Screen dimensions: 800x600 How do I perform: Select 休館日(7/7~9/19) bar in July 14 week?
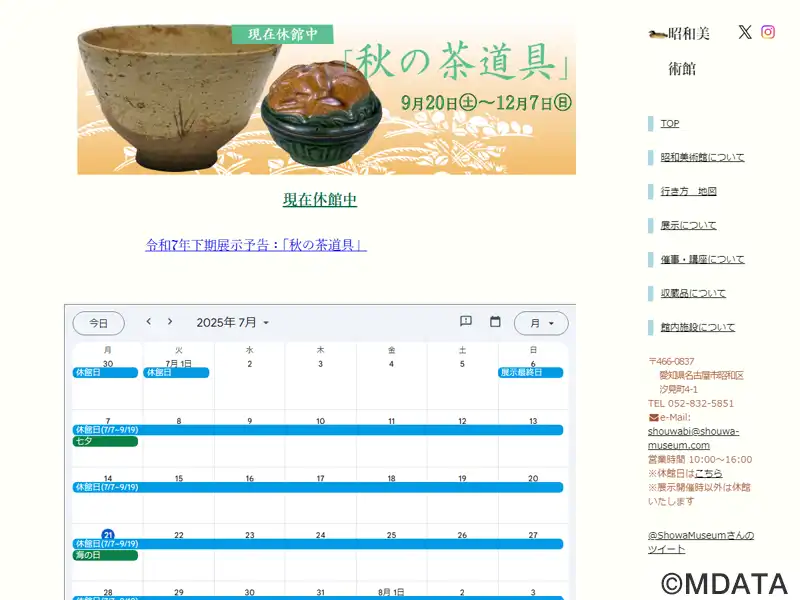pos(318,487)
